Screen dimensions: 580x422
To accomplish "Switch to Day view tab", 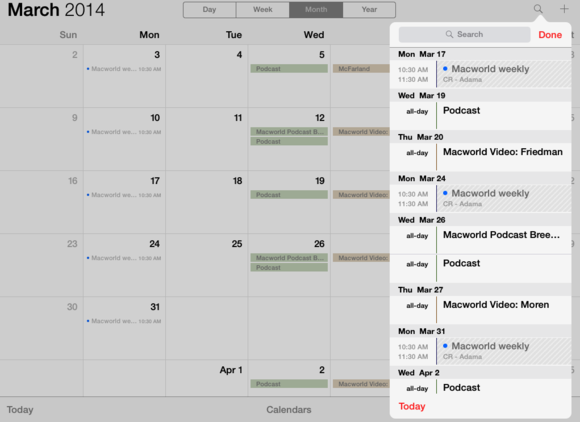I will point(209,10).
